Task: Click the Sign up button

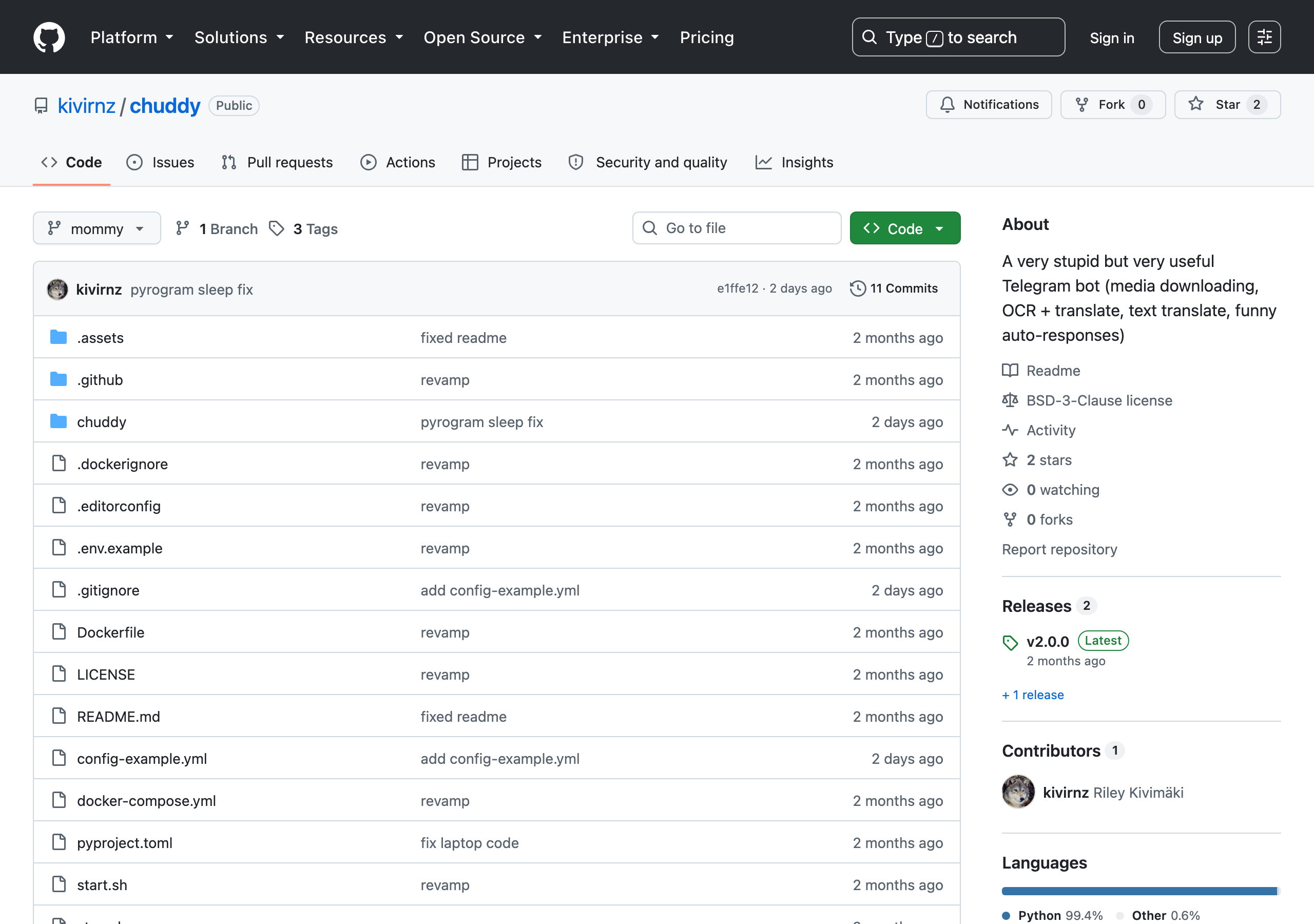Action: (x=1196, y=37)
